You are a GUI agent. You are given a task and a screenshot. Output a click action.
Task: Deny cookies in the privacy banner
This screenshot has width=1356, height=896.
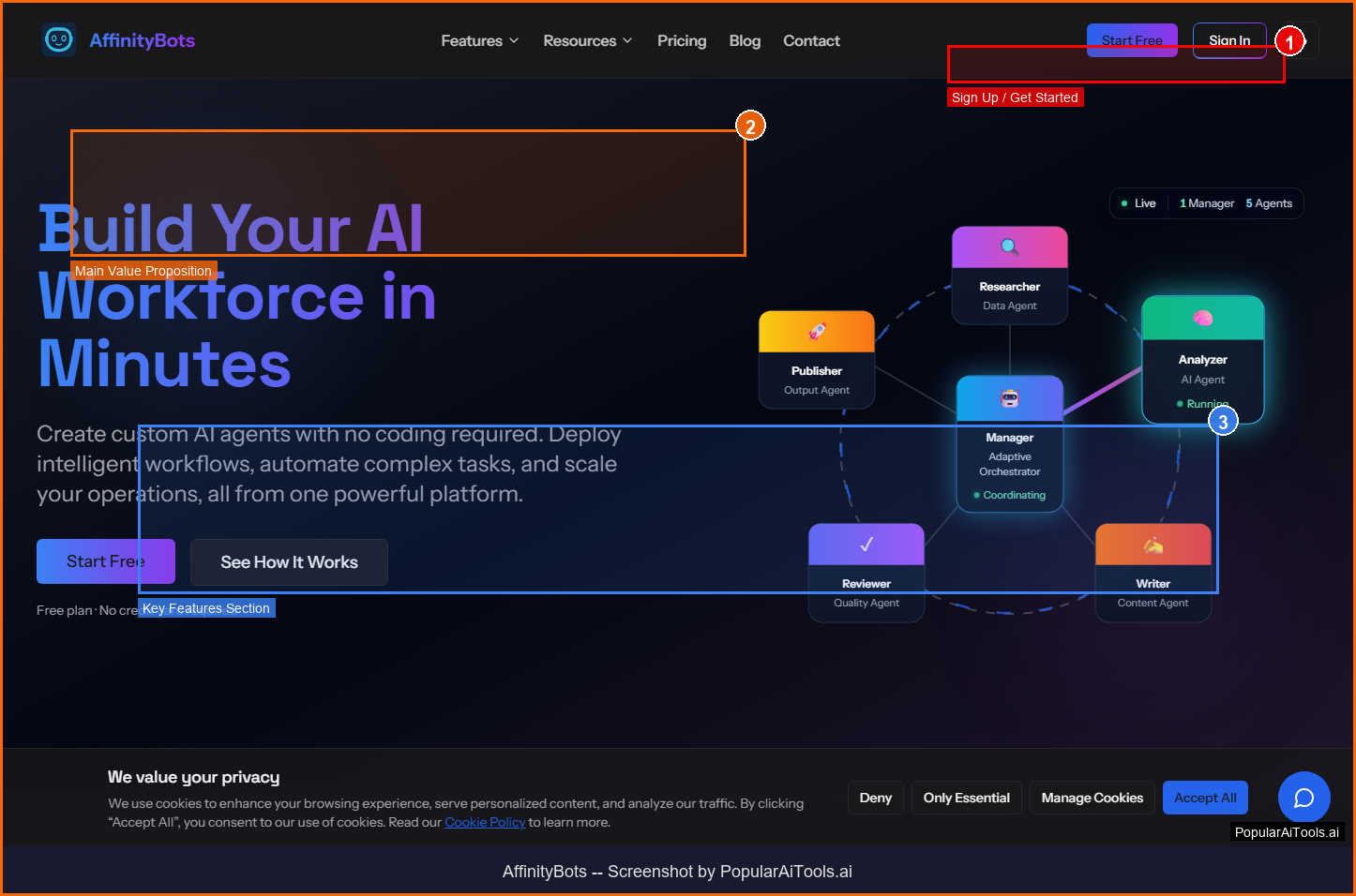(875, 798)
